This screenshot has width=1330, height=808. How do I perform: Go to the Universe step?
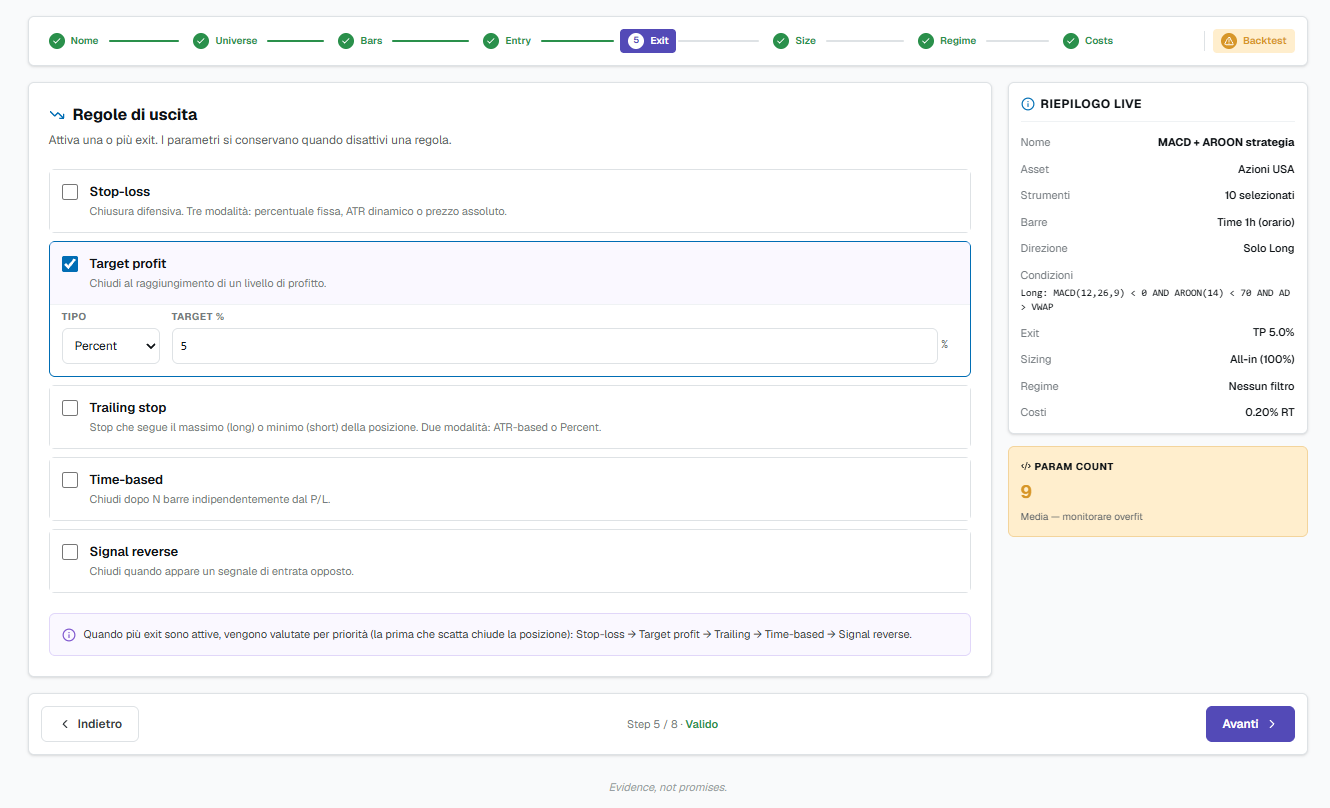225,41
